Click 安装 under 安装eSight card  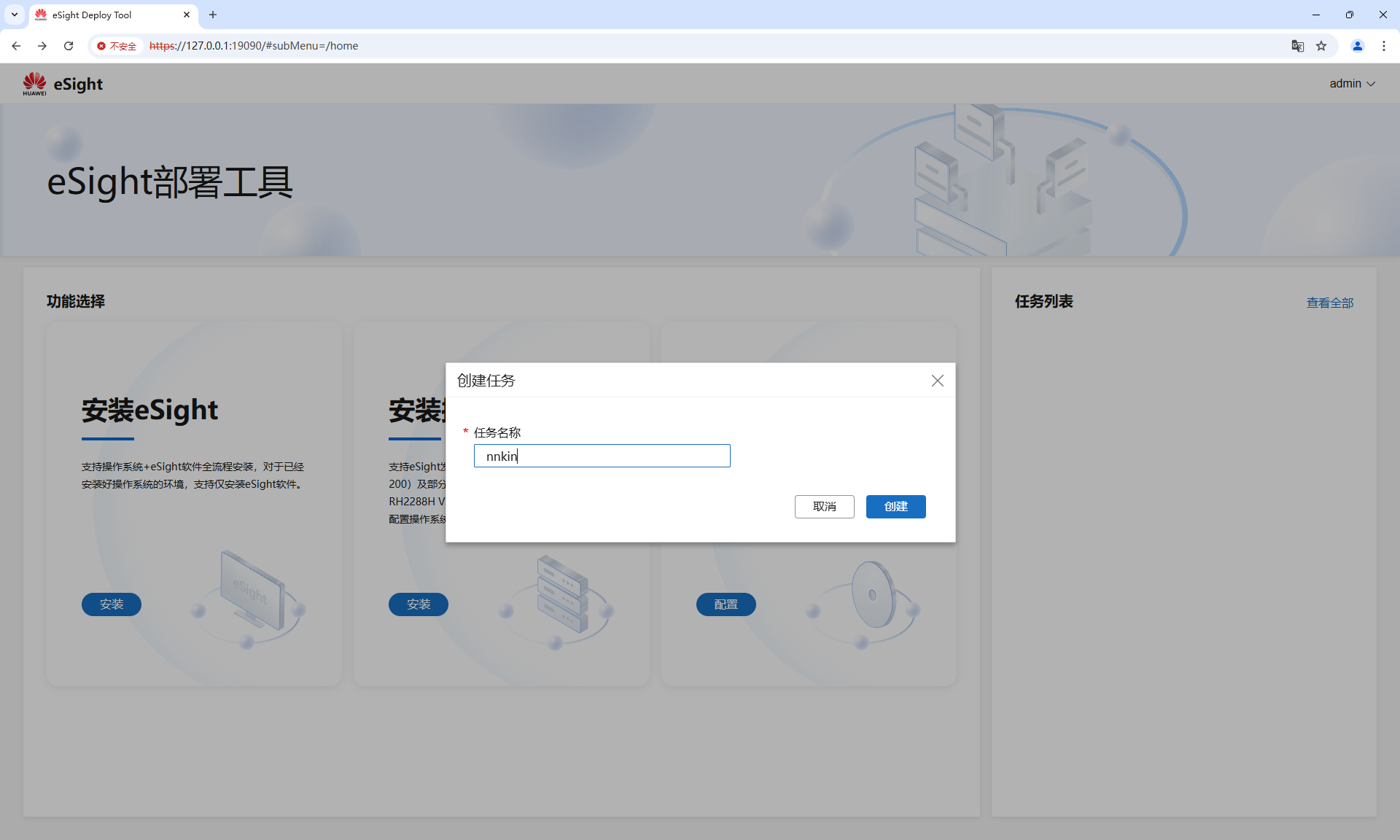111,604
